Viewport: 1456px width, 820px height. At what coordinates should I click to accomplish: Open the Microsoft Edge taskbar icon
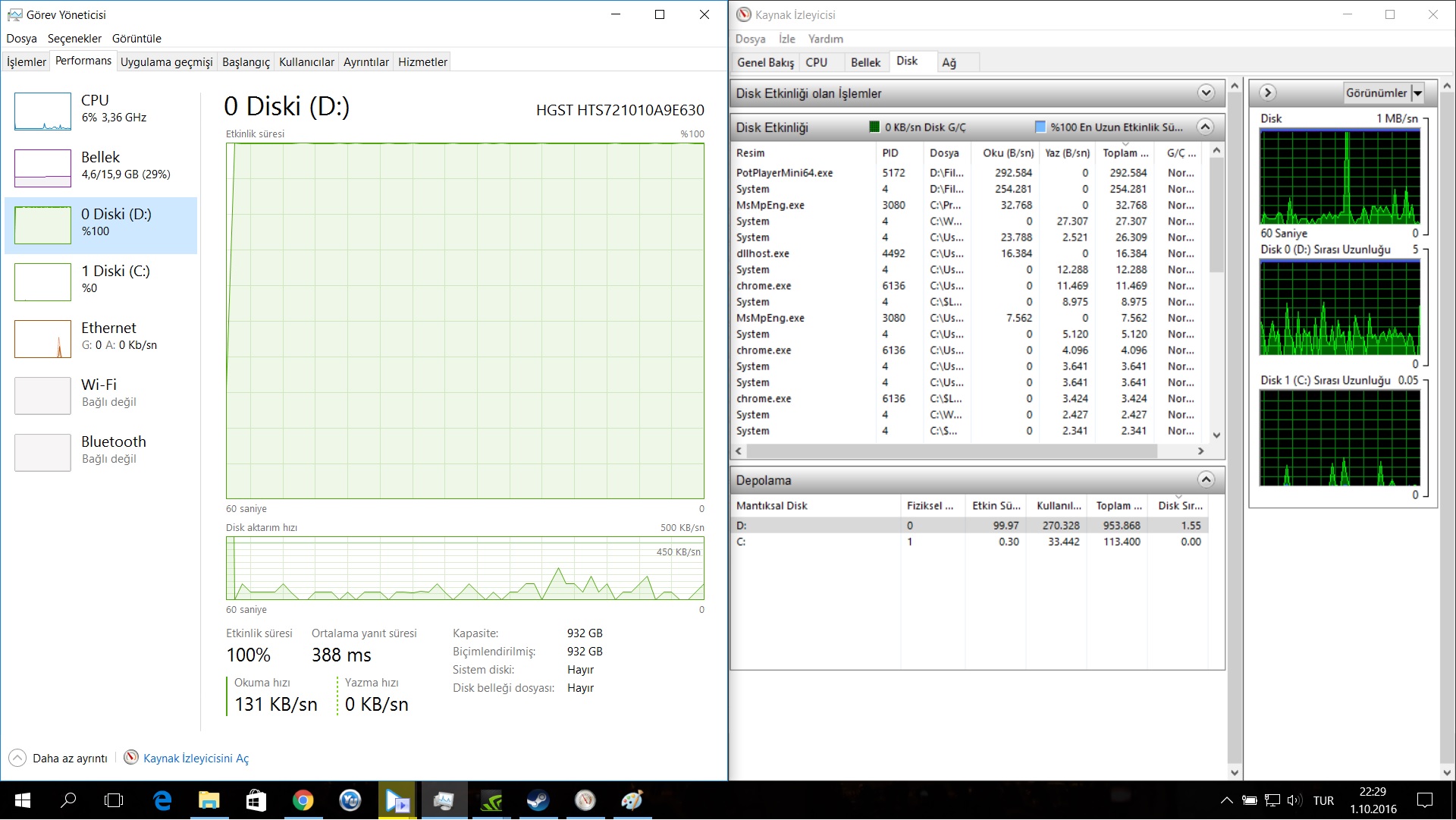pos(162,800)
